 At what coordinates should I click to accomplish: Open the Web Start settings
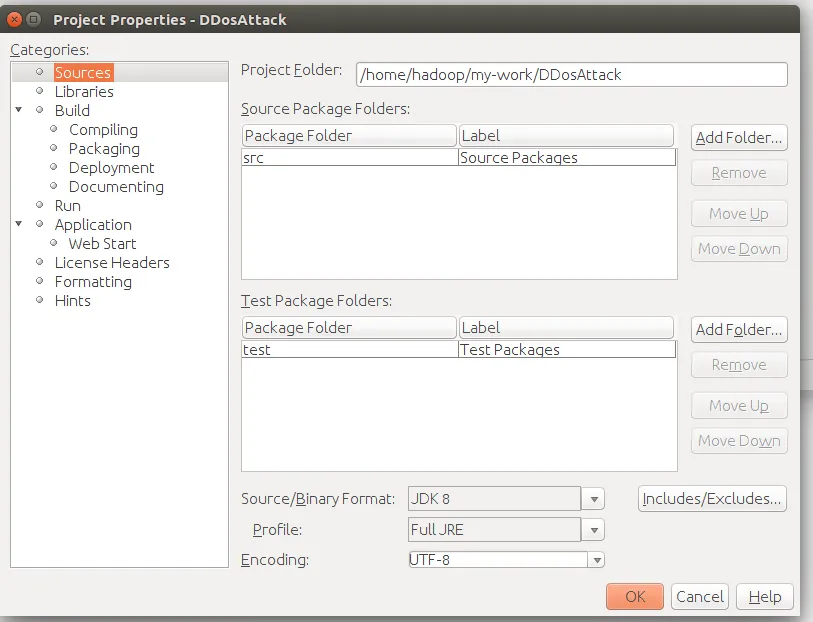[x=102, y=244]
